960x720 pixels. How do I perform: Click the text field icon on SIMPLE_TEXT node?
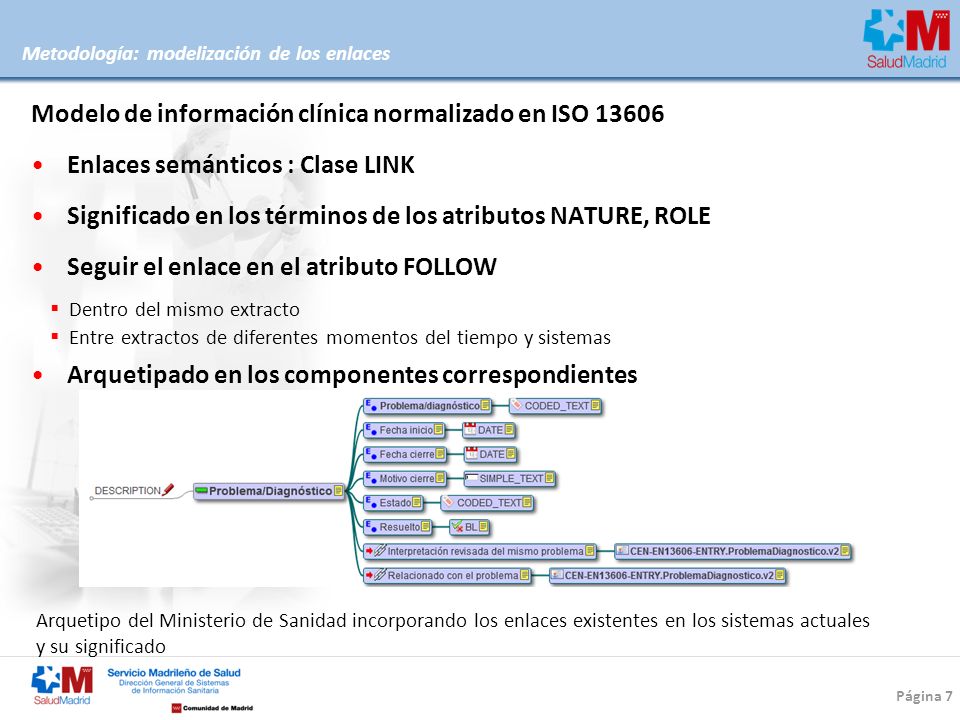(x=471, y=478)
